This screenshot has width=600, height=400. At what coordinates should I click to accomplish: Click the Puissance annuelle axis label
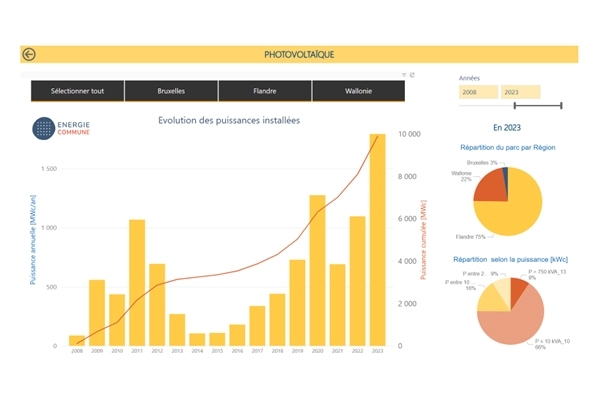[x=33, y=240]
